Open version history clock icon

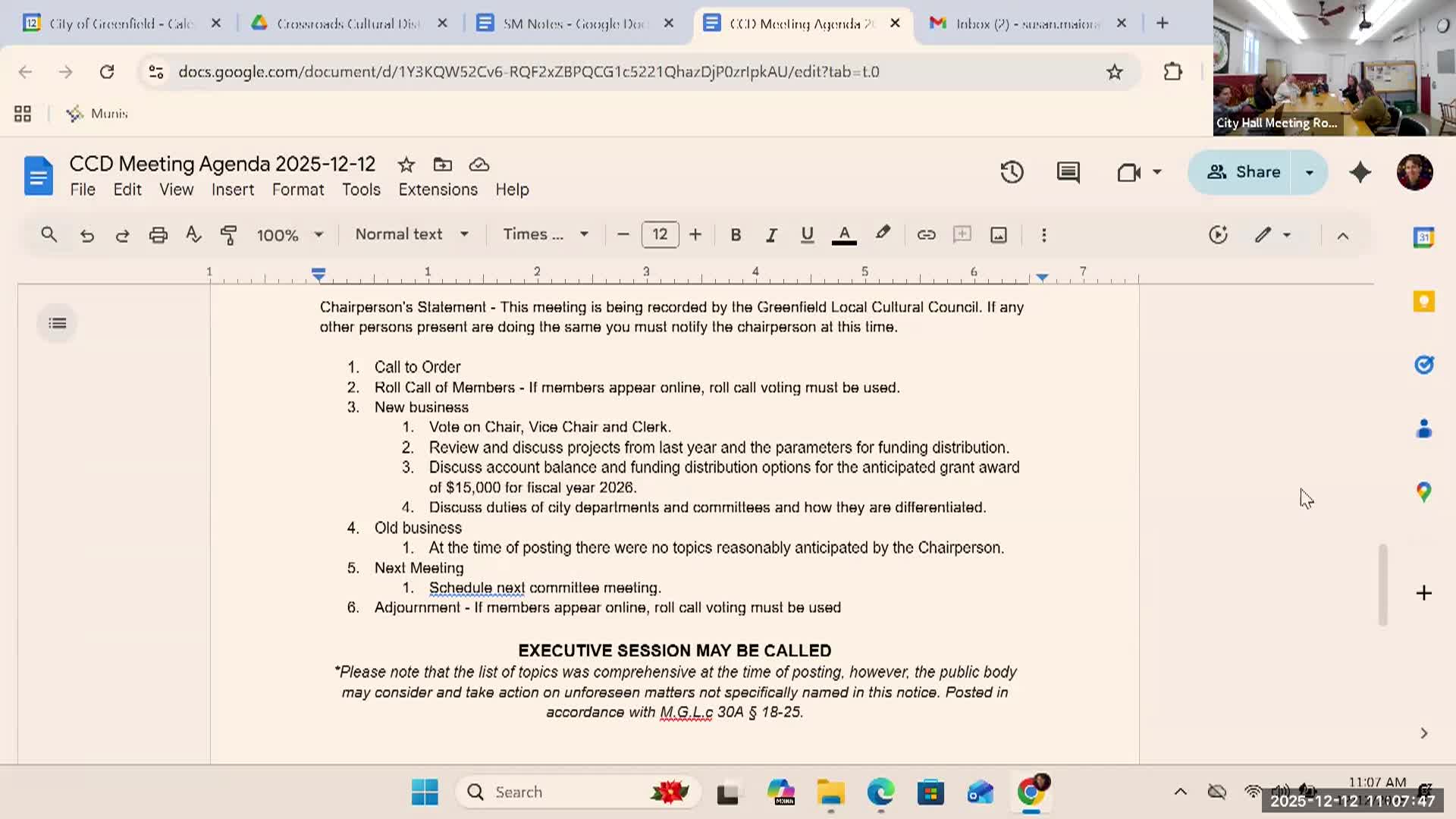pyautogui.click(x=1012, y=172)
